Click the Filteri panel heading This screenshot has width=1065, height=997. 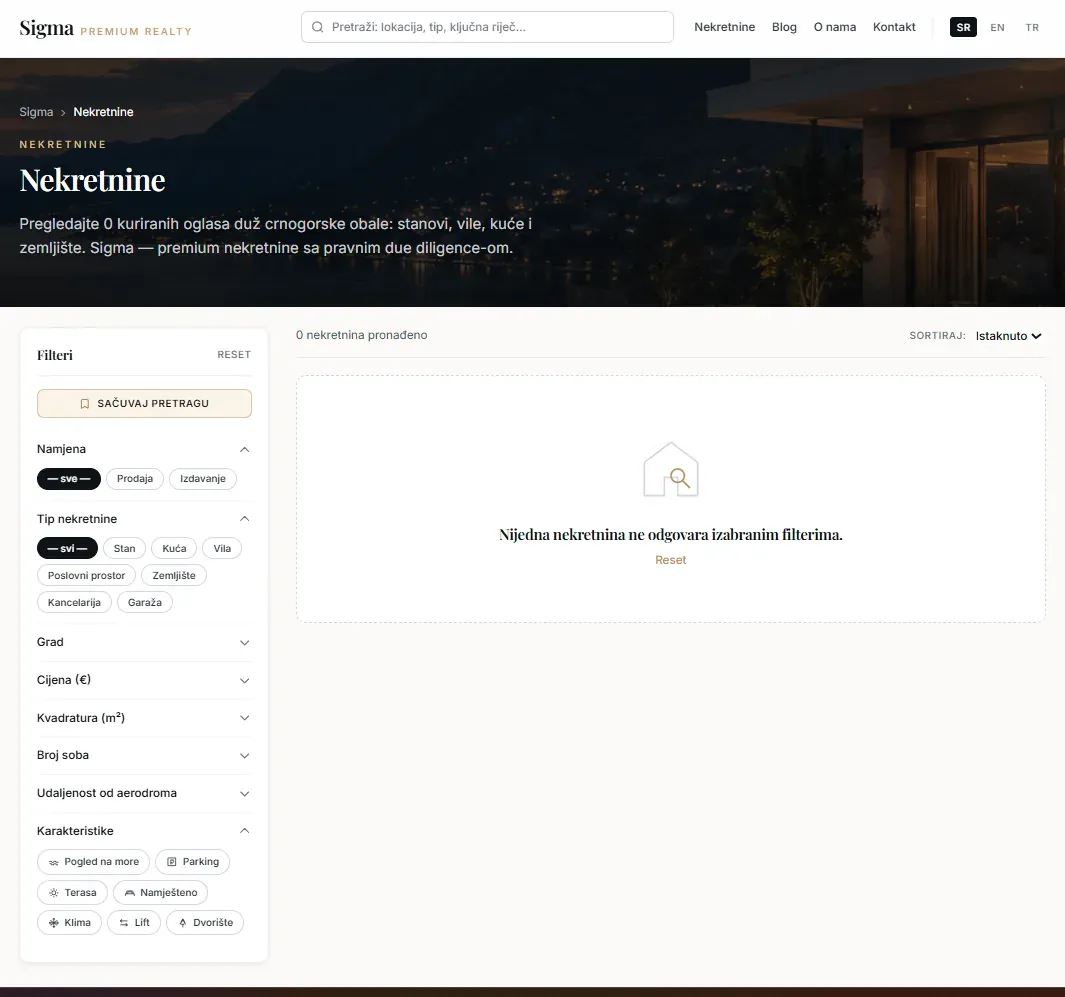(54, 355)
